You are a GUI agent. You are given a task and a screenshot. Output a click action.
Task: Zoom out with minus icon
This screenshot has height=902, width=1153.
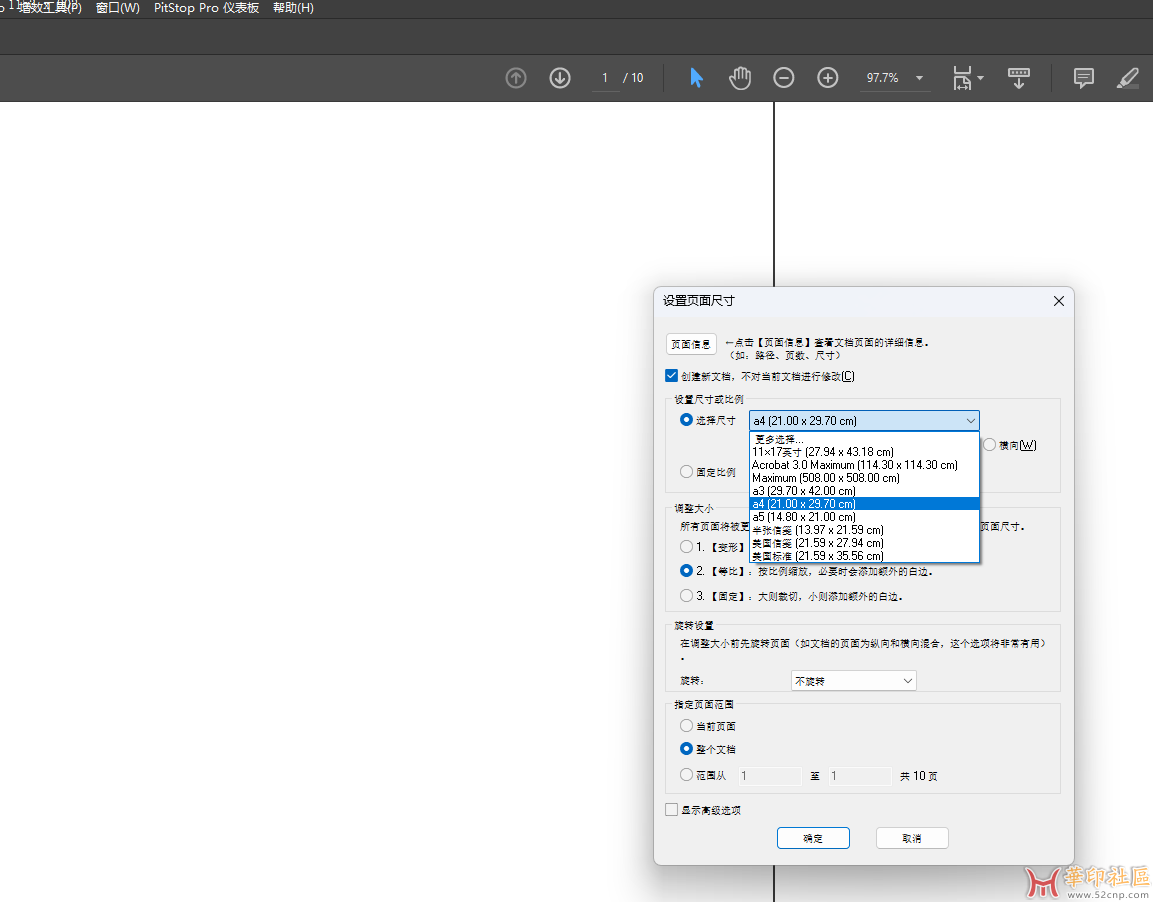[x=784, y=78]
